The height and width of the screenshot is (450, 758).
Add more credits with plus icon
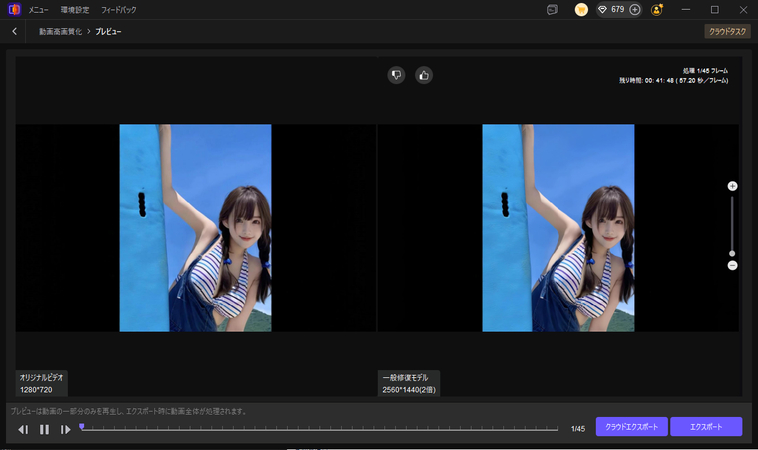(x=635, y=10)
